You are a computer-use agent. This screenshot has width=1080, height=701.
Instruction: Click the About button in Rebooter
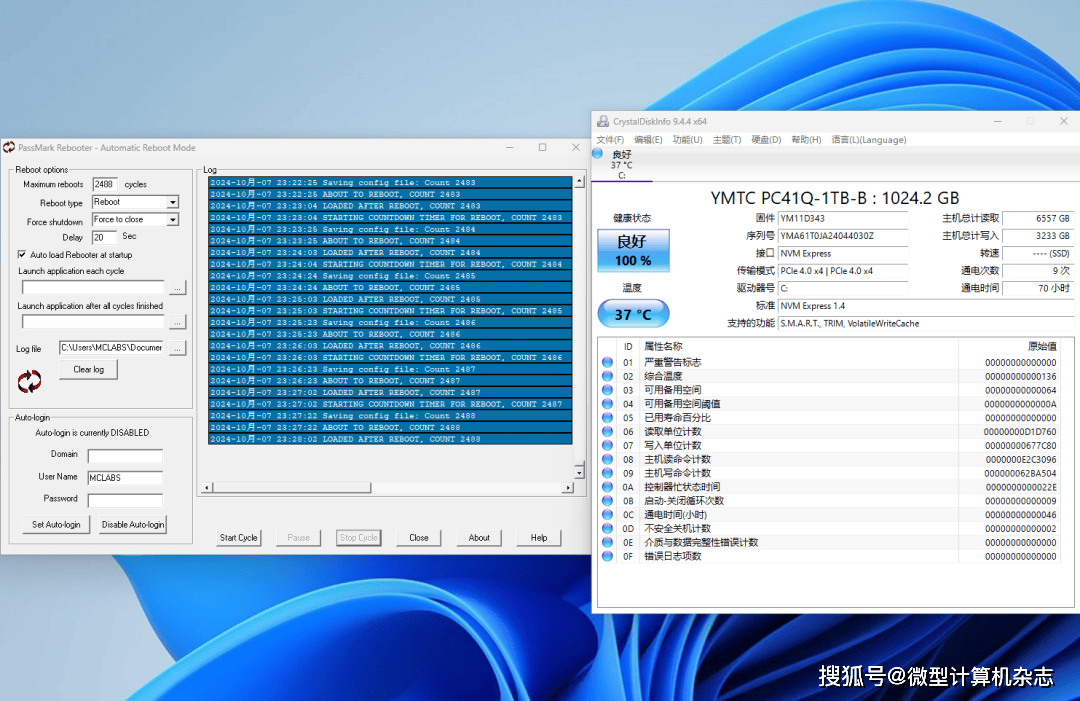(x=479, y=538)
